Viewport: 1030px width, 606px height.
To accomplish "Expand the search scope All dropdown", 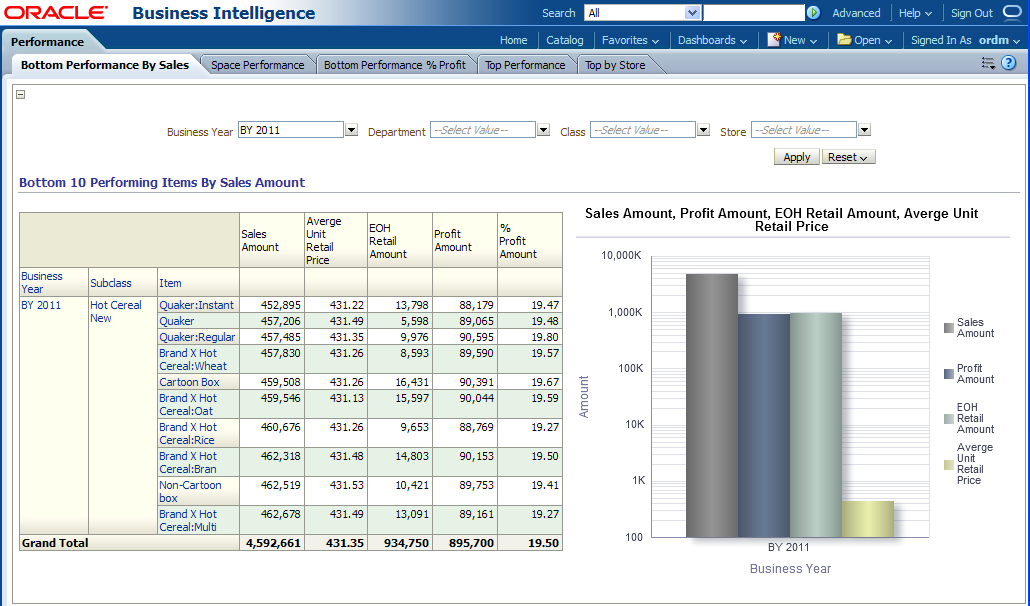I will [x=692, y=13].
